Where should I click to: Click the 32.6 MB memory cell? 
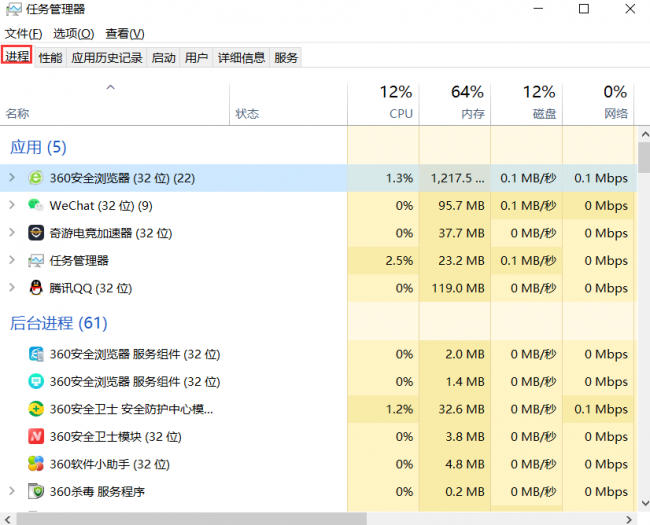(x=455, y=409)
